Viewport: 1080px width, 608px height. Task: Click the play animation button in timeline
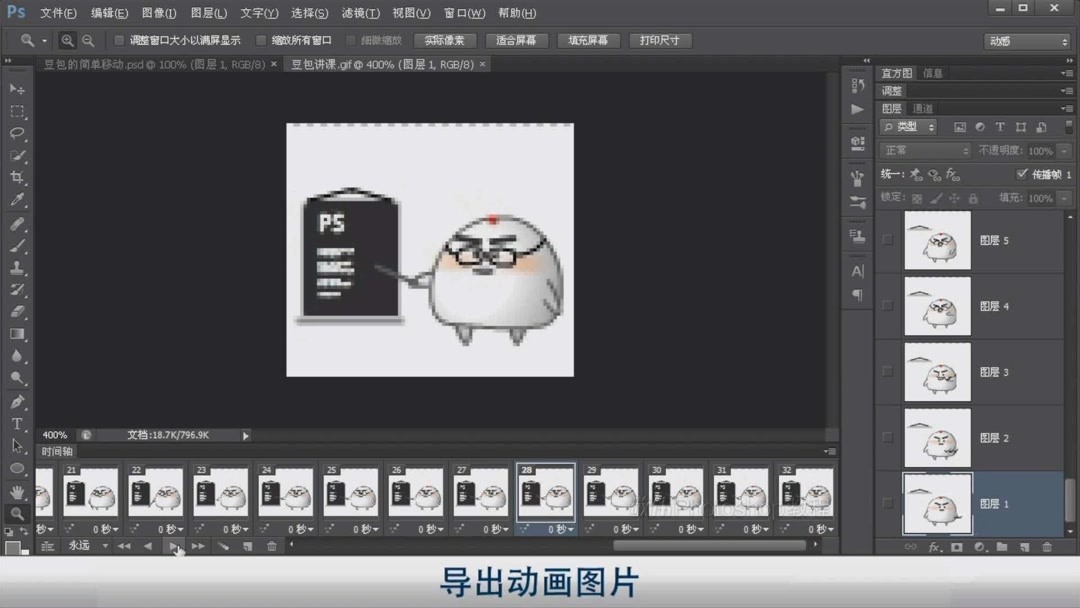click(x=174, y=544)
